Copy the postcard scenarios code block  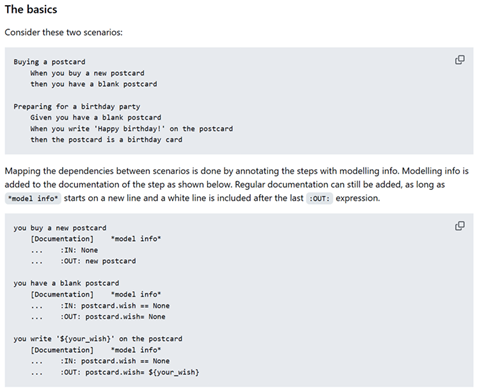tap(460, 60)
